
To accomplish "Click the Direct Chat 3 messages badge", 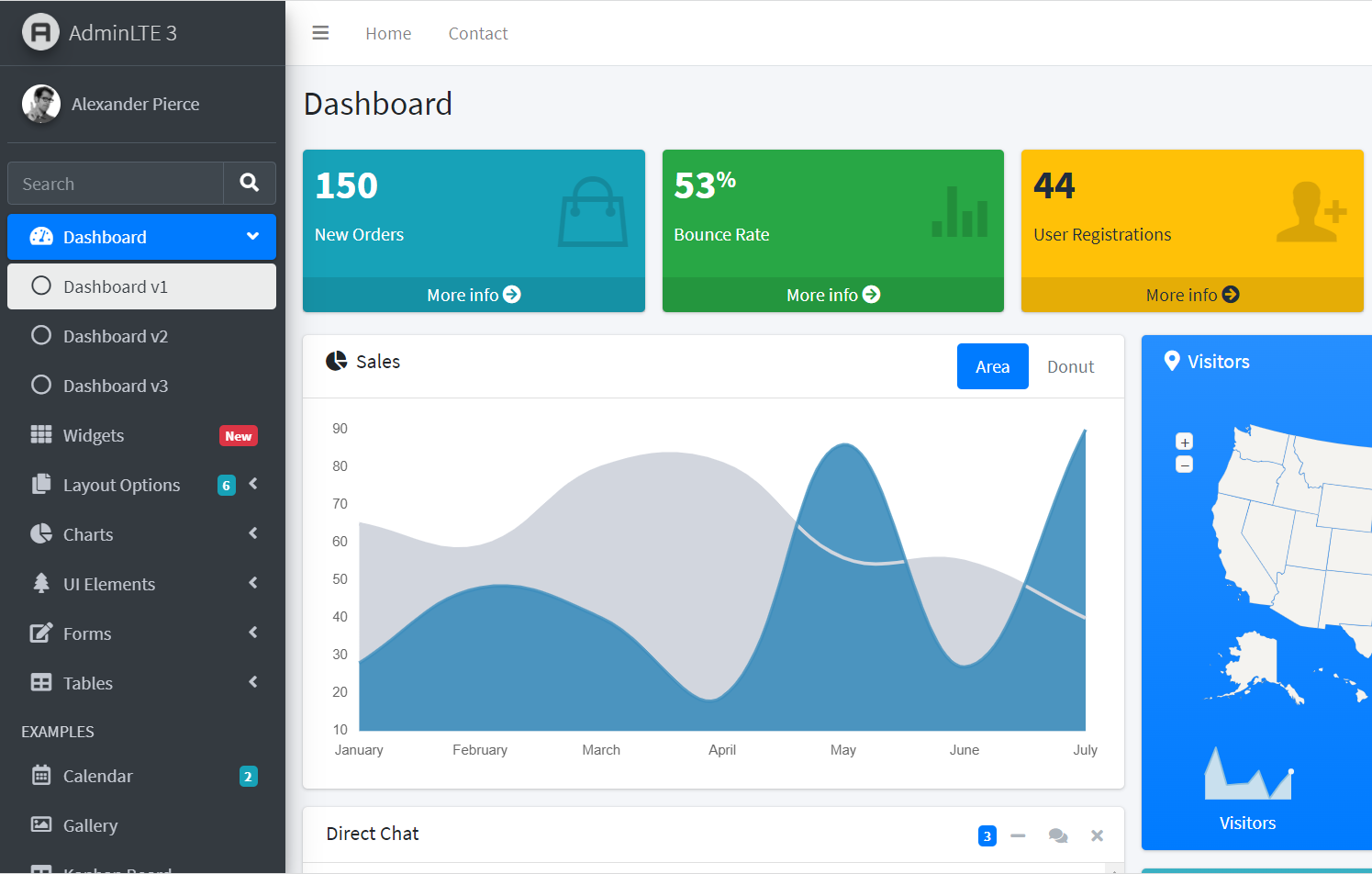I will pos(987,835).
